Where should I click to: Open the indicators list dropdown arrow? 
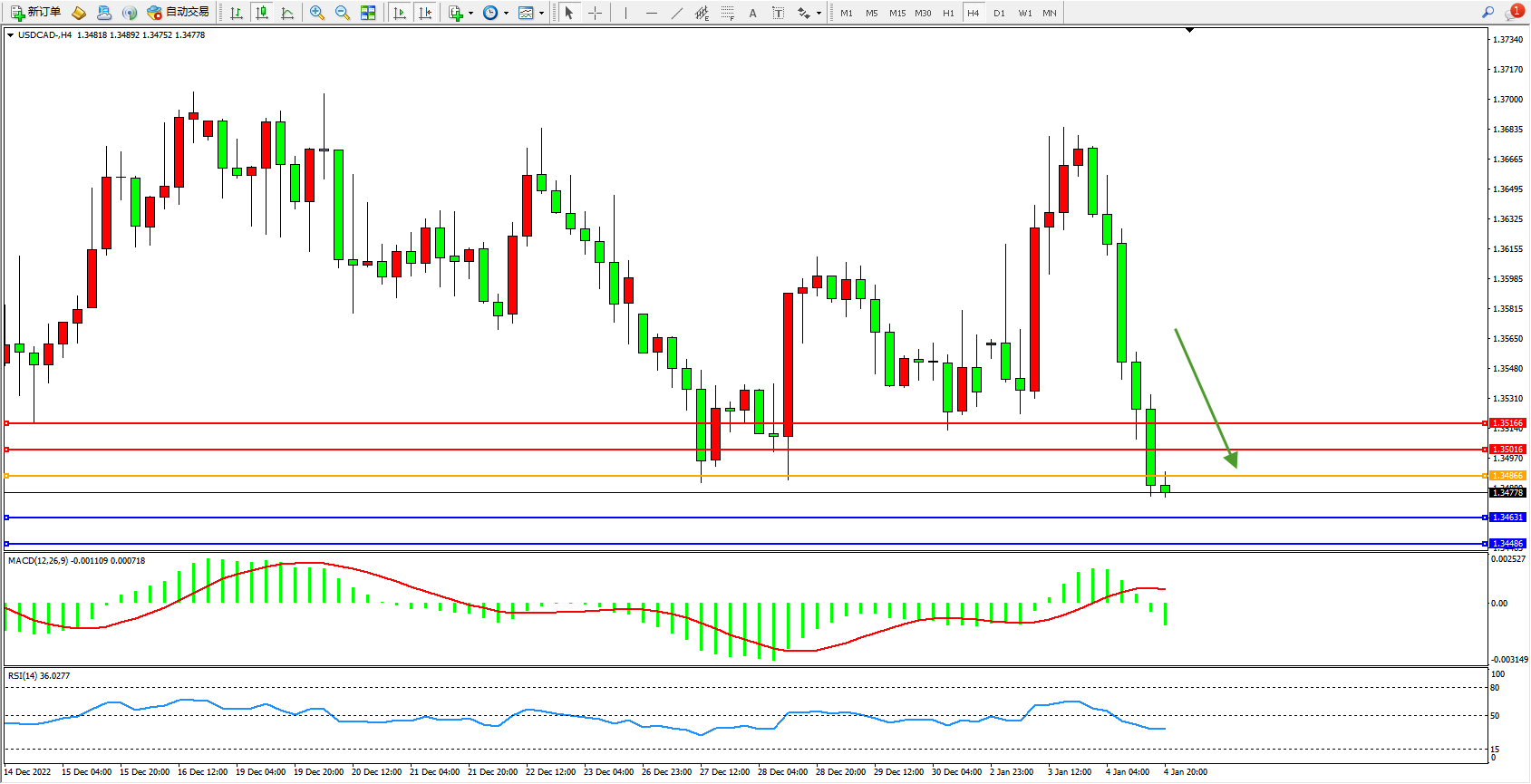coord(470,13)
